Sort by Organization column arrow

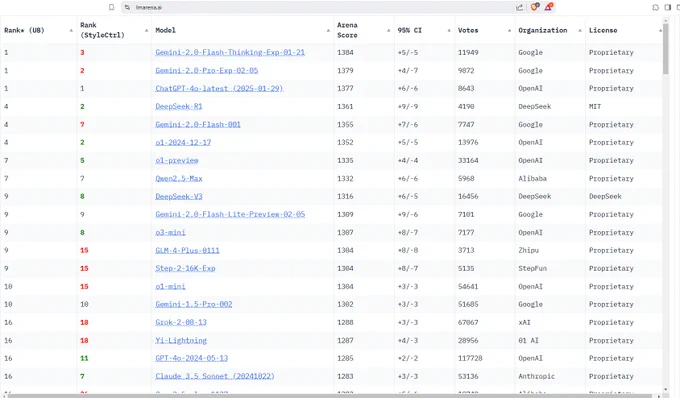coord(580,30)
